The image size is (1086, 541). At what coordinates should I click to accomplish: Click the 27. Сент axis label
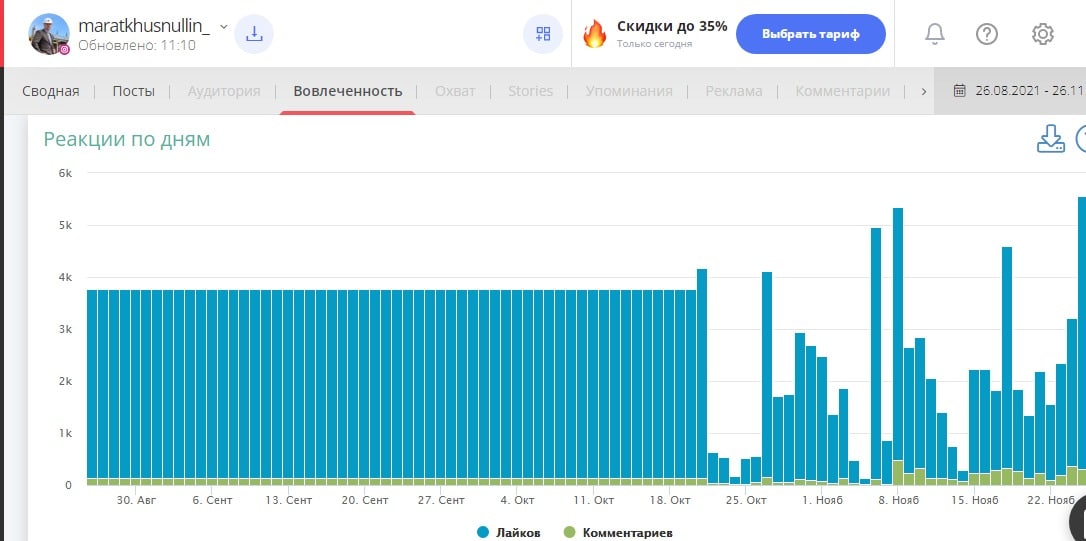[441, 500]
